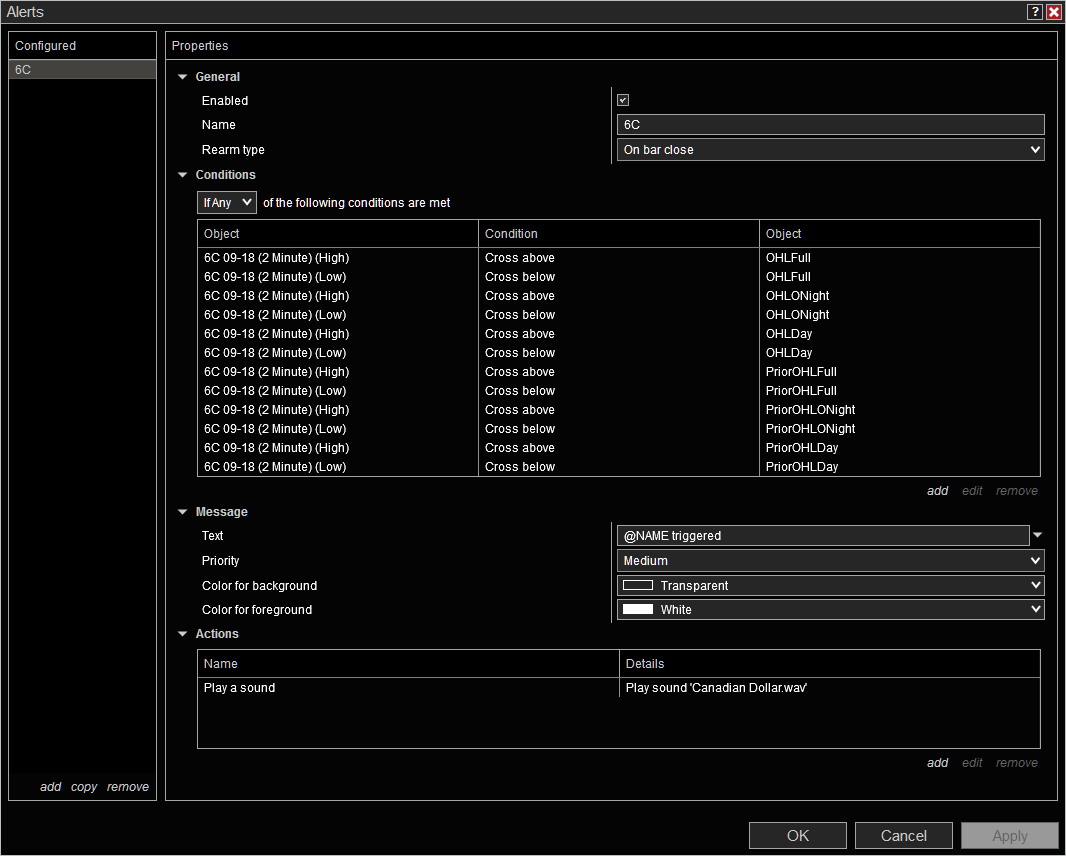Select the Cross above OHLFull condition row

pyautogui.click(x=619, y=258)
